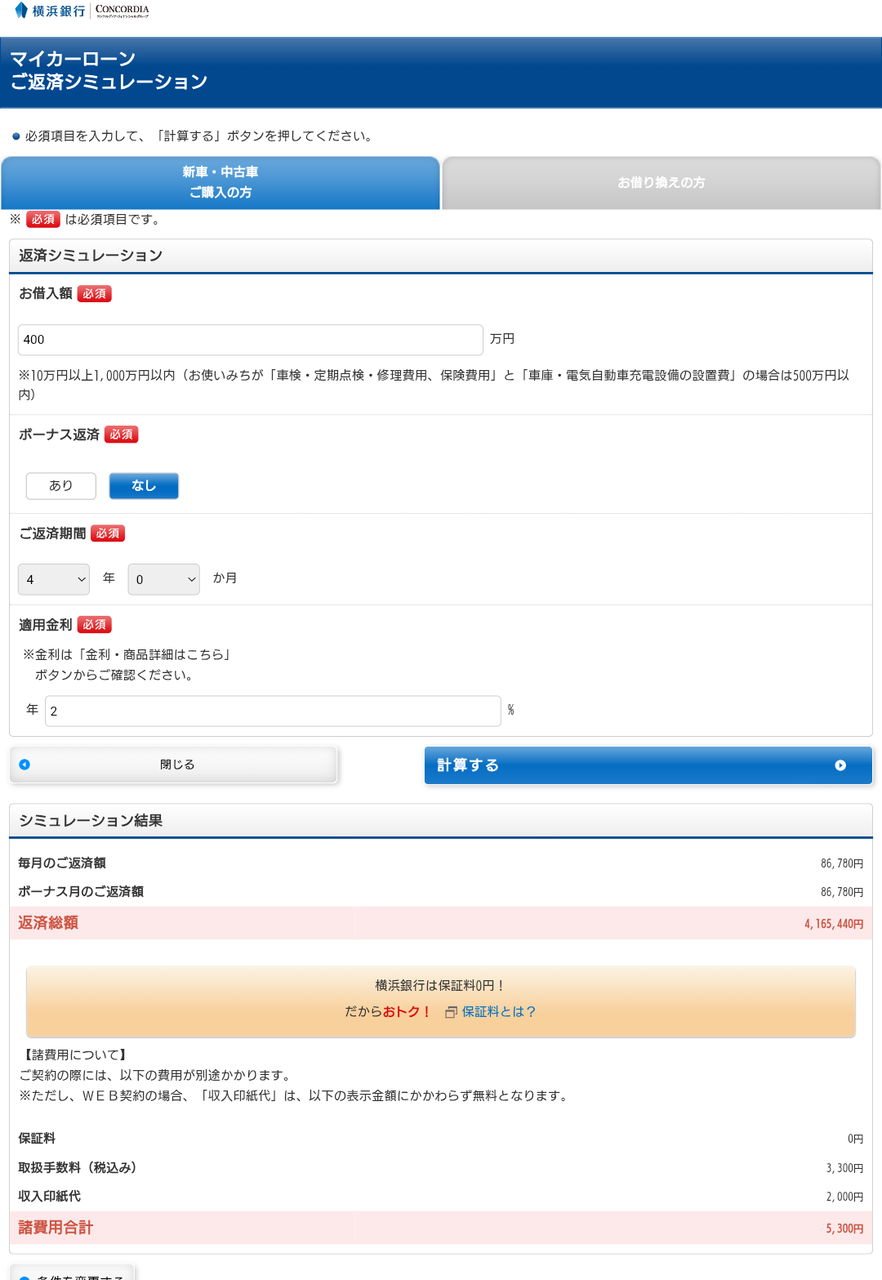This screenshot has height=1280, width=882.
Task: Choose なし for bonus repayment
Action: [144, 486]
